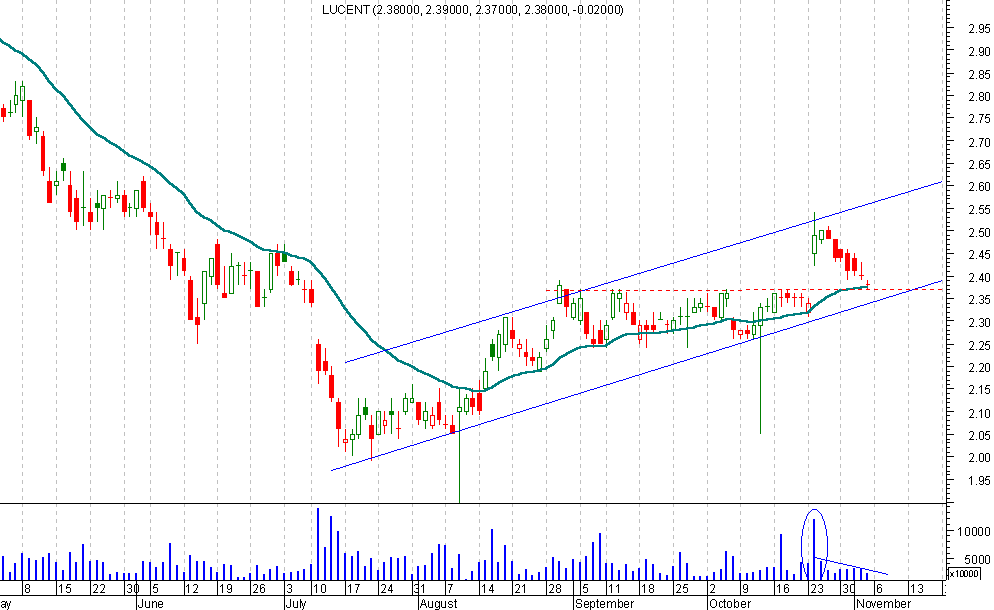Click the red dashed horizontal resistance line
Image resolution: width=994 pixels, height=610 pixels.
point(745,290)
